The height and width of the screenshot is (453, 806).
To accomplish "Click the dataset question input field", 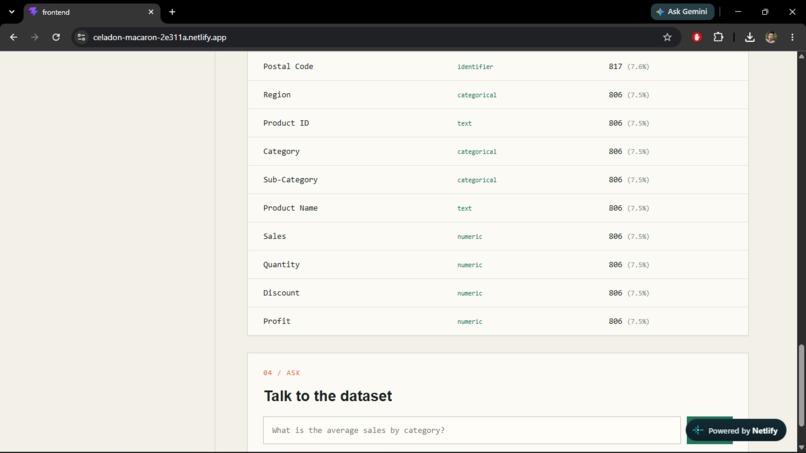I will point(471,430).
